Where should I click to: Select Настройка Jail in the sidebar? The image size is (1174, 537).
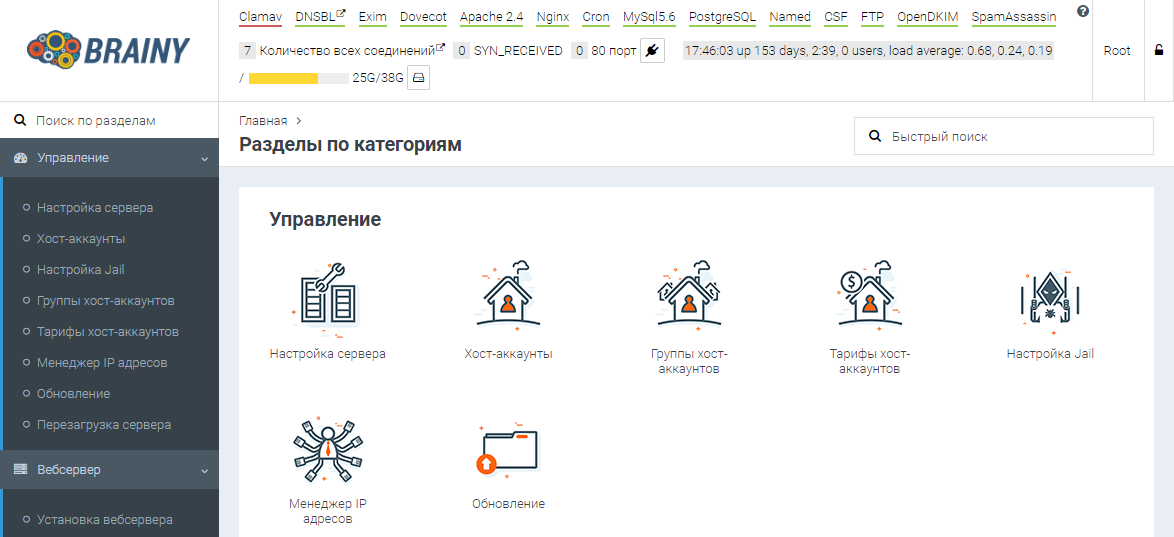click(80, 270)
